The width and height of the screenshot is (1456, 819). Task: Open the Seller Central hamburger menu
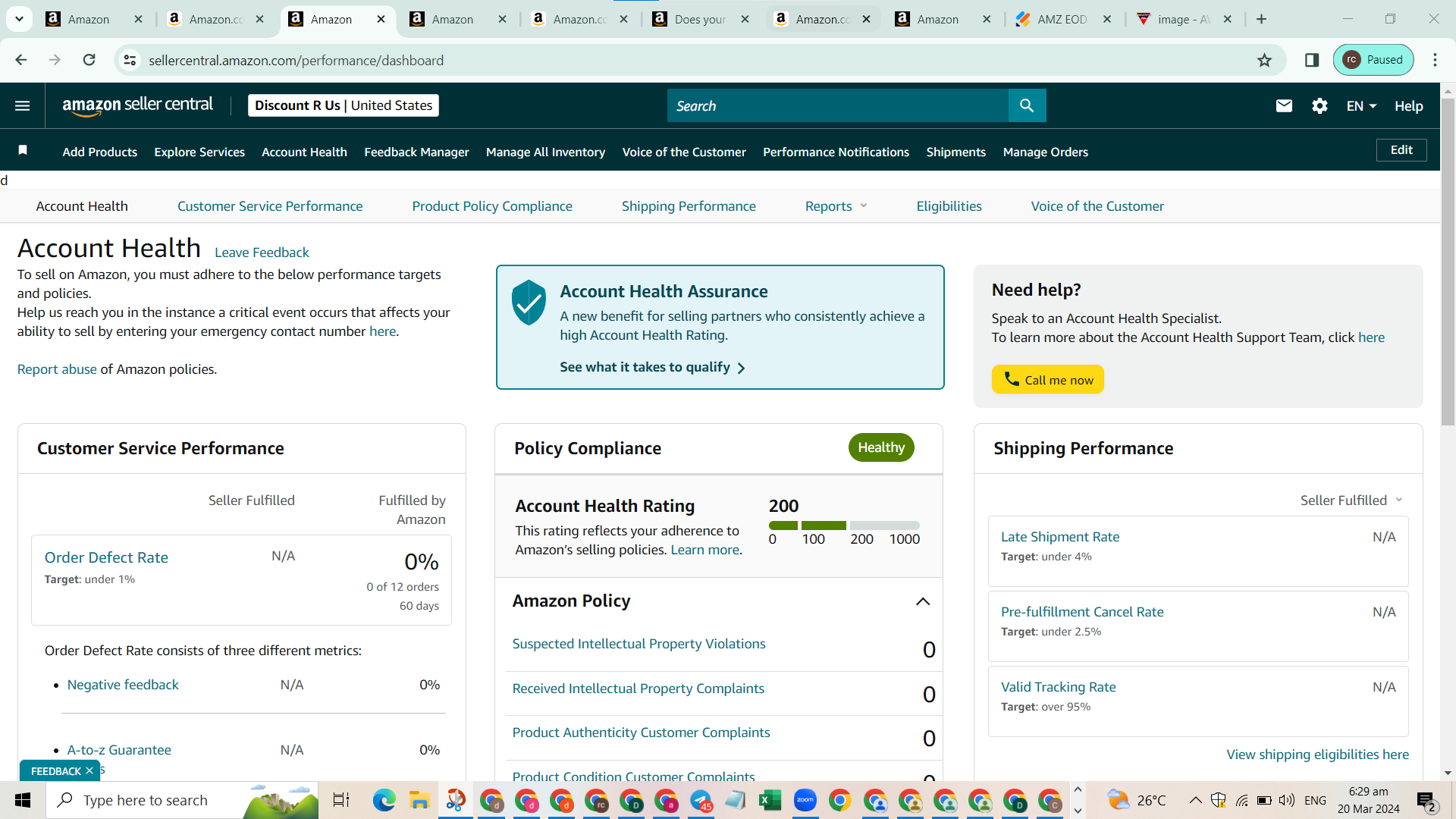(x=23, y=105)
